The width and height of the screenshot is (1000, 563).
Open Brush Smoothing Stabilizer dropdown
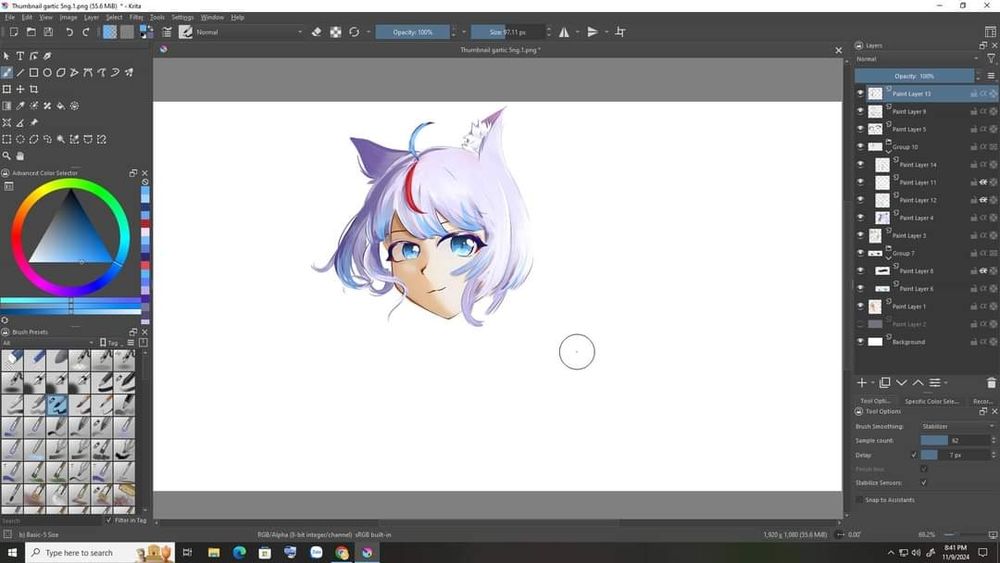pyautogui.click(x=957, y=427)
